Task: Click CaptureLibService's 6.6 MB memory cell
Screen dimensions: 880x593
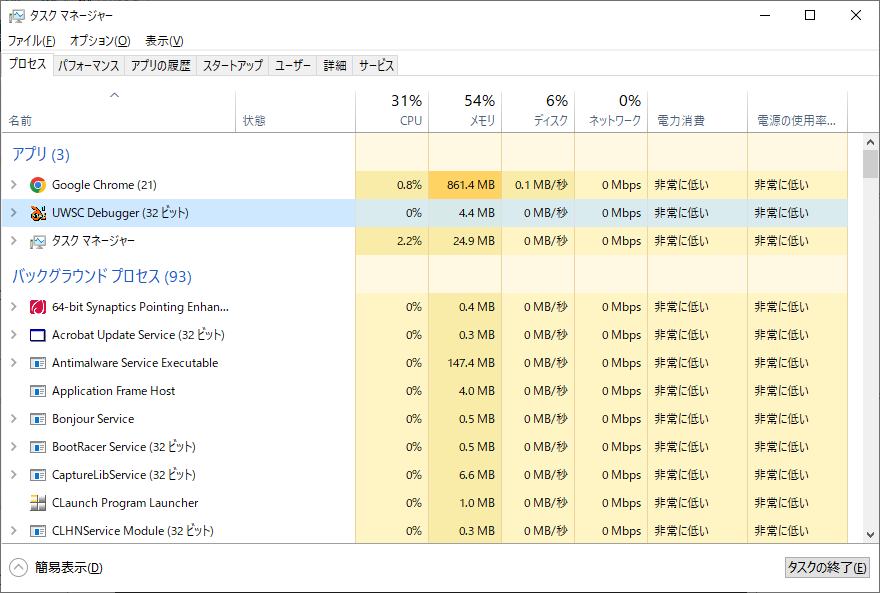Action: tap(465, 475)
